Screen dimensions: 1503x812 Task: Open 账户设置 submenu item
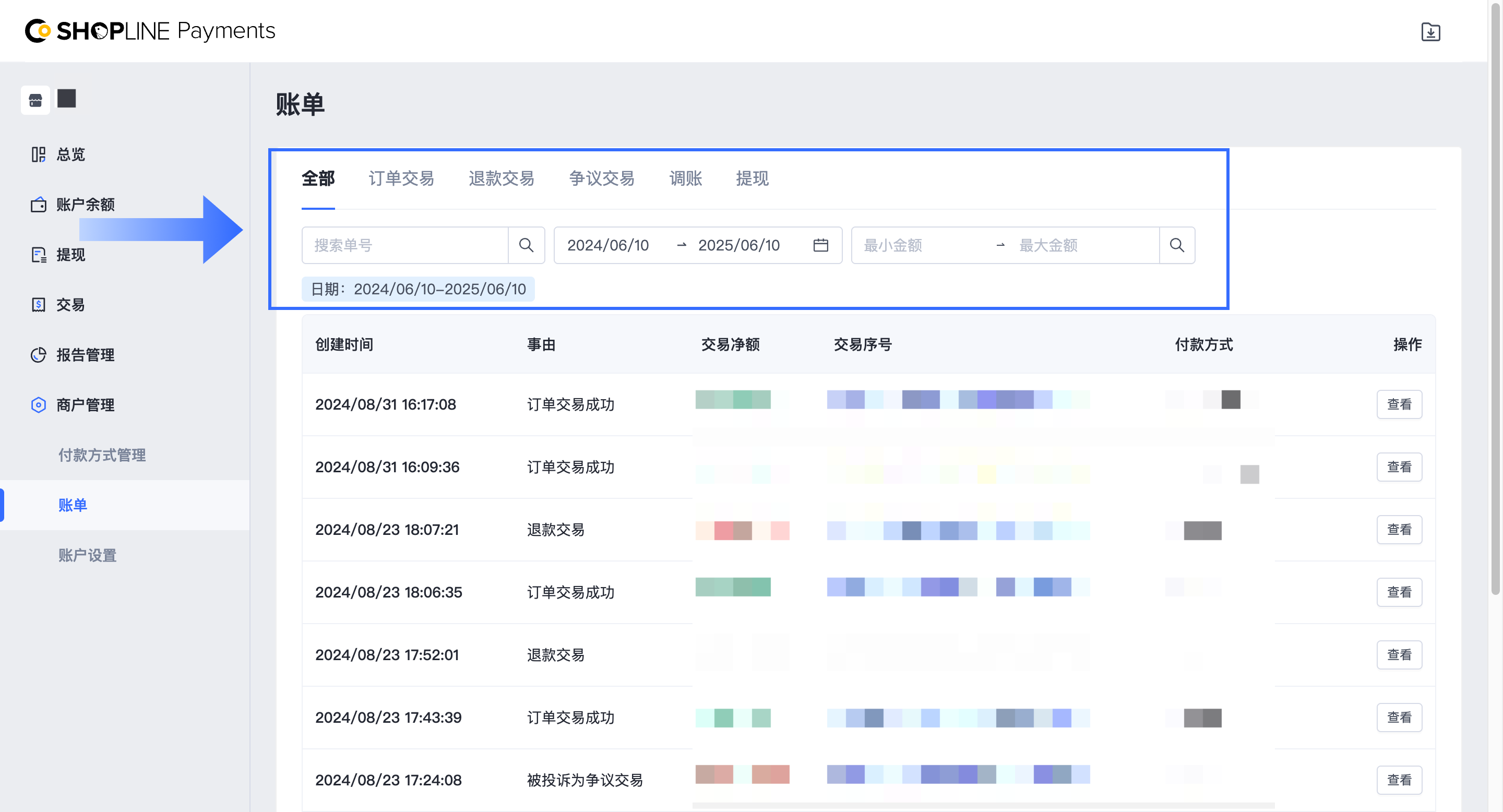point(88,555)
